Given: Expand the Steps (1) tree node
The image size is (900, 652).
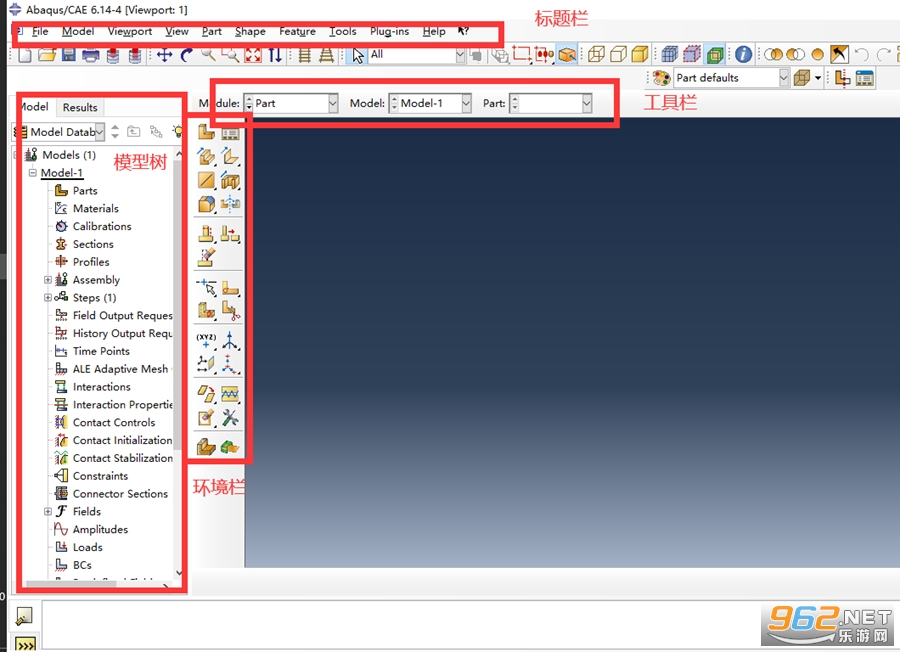Looking at the screenshot, I should coord(48,297).
